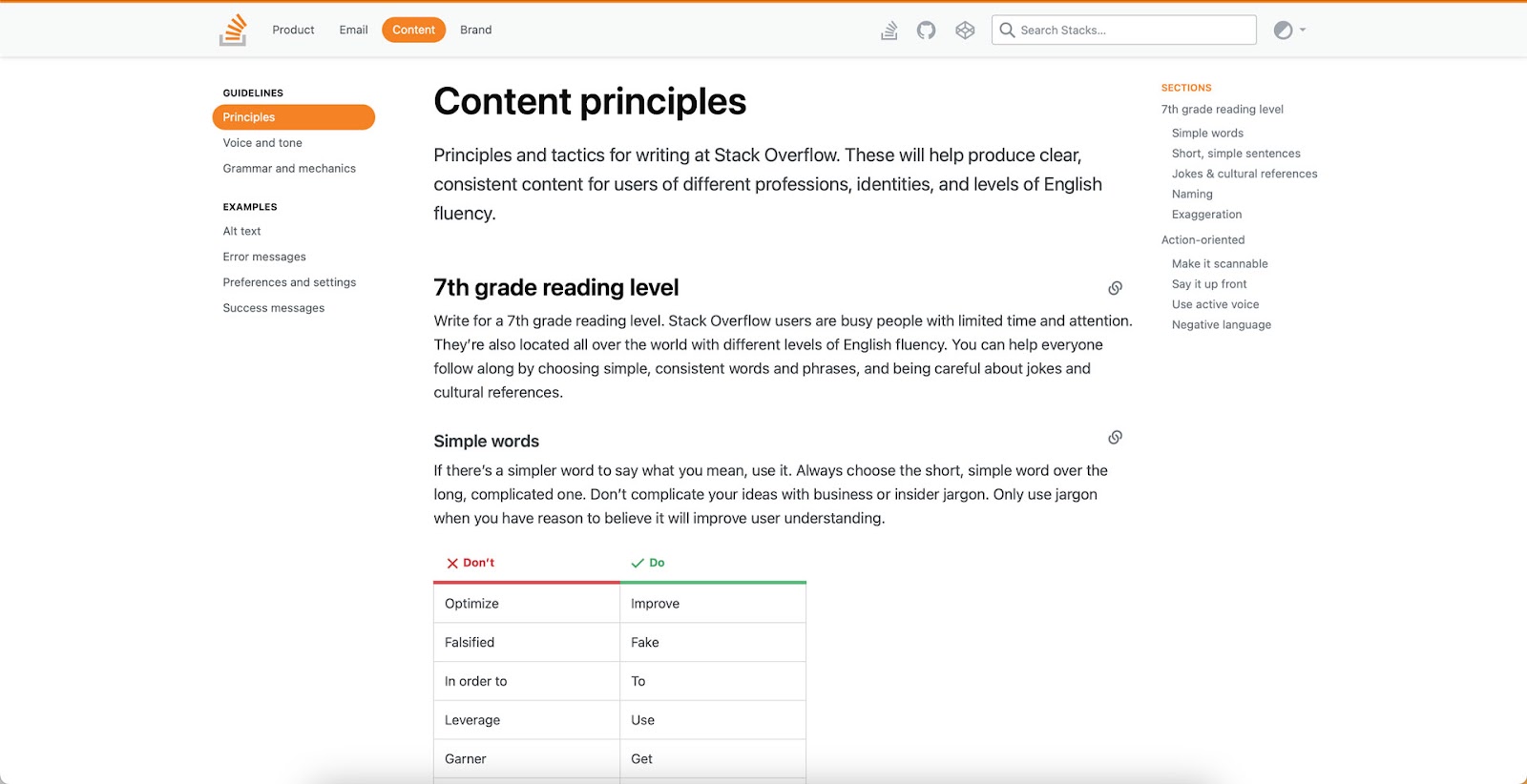The height and width of the screenshot is (784, 1527).
Task: Open the Product nav item
Action: click(293, 31)
